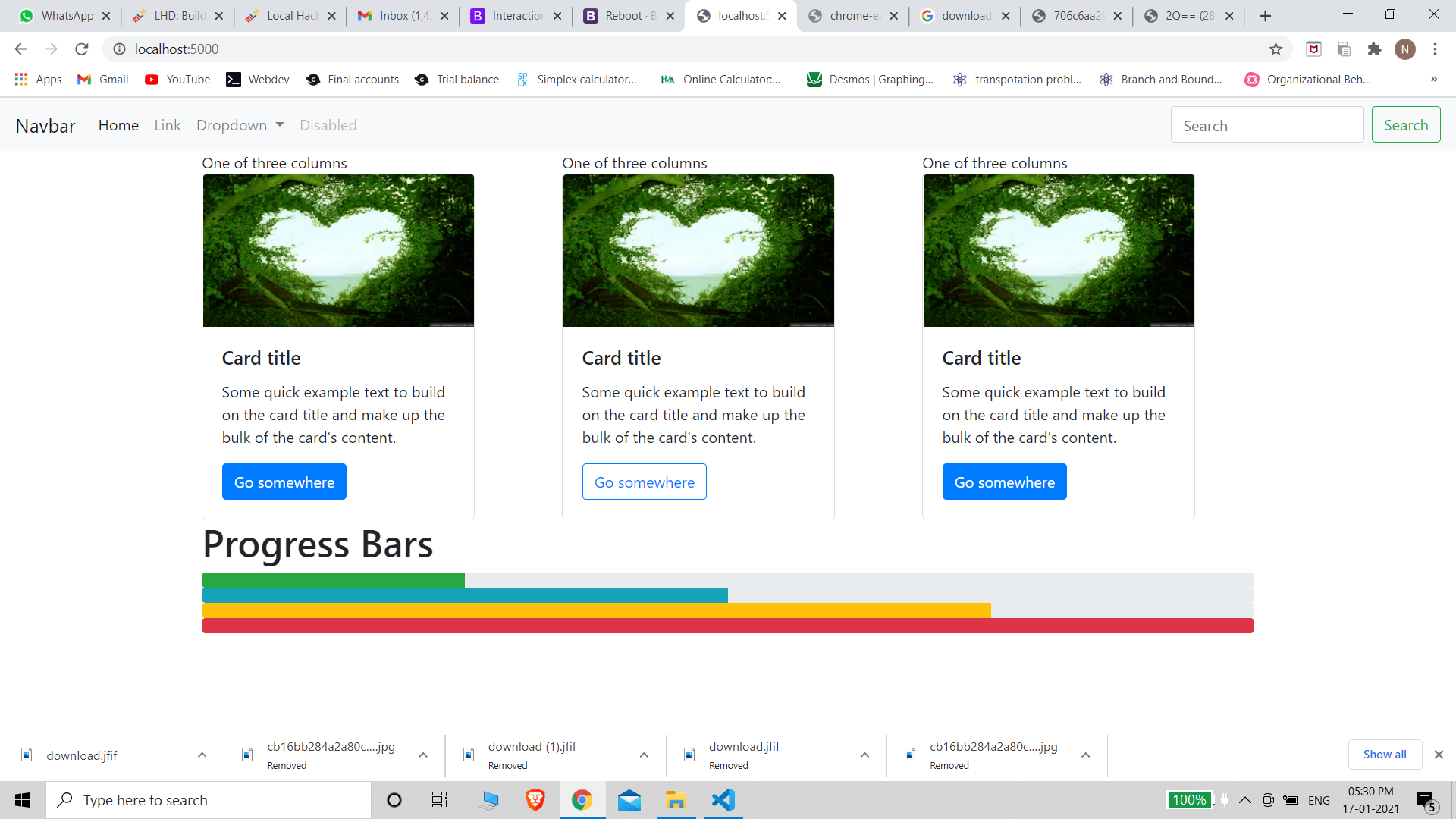Open Visual Studio Code from taskbar

tap(723, 800)
